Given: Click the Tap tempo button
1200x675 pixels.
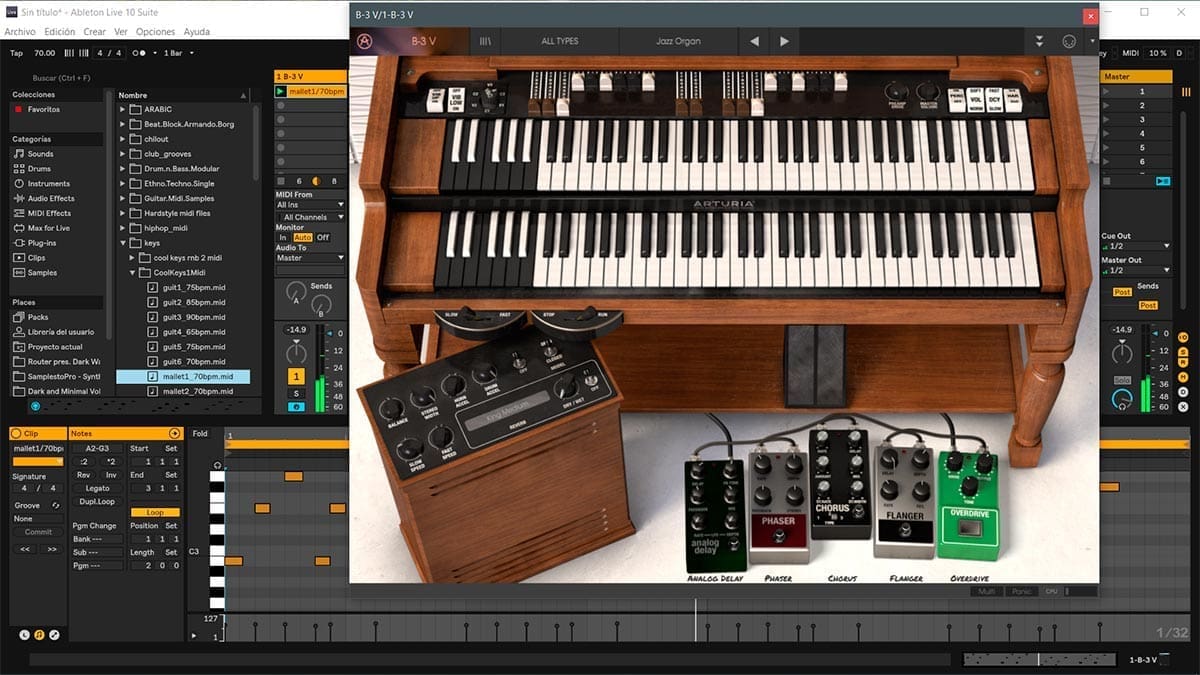Looking at the screenshot, I should [x=16, y=53].
